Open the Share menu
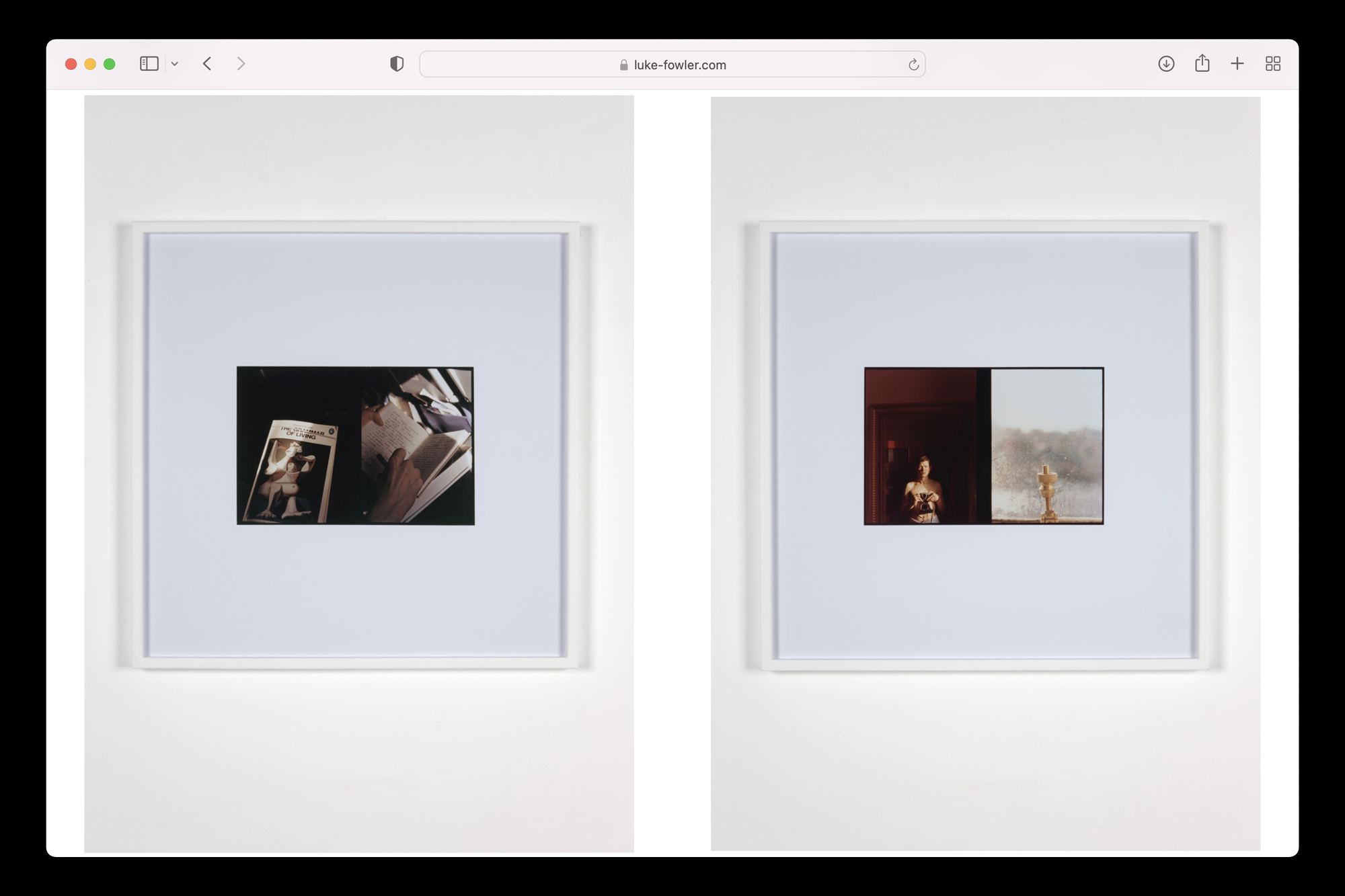The height and width of the screenshot is (896, 1345). pyautogui.click(x=1202, y=64)
